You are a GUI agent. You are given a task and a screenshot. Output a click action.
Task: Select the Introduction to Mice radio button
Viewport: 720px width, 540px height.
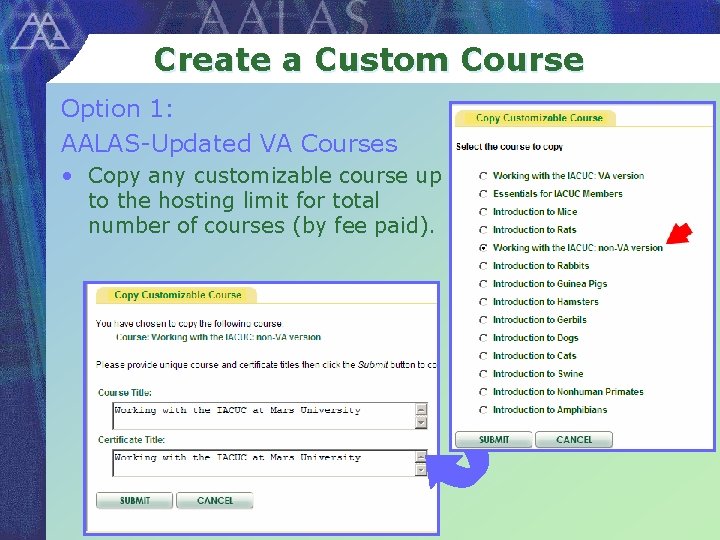pyautogui.click(x=483, y=212)
